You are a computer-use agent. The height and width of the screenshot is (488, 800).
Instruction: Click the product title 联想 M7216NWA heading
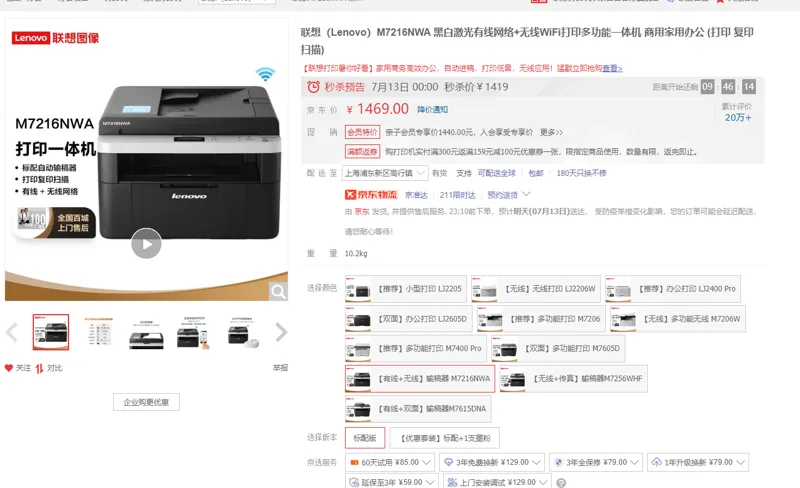pyautogui.click(x=527, y=41)
